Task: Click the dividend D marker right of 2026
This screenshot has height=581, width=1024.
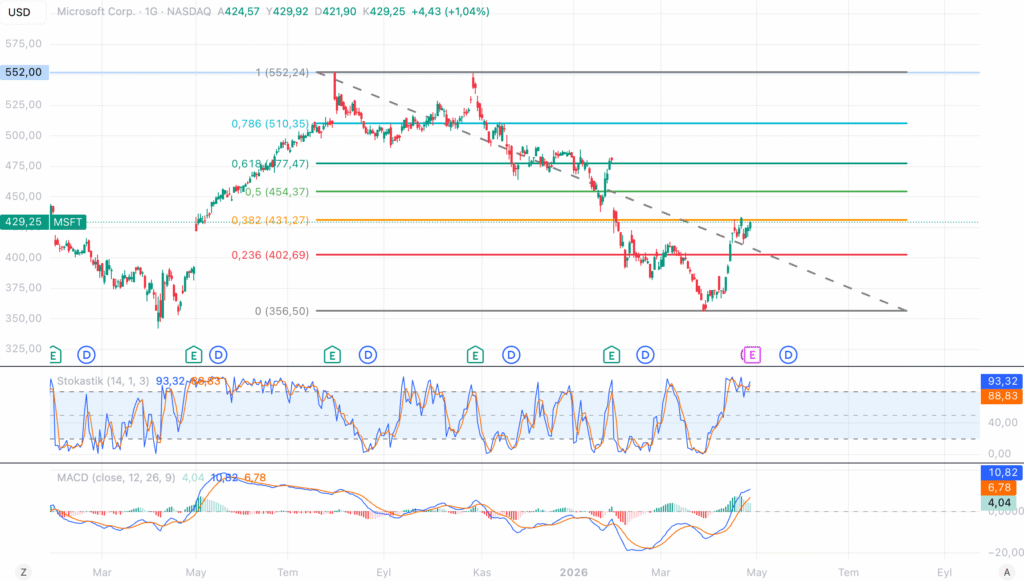Action: tap(646, 354)
